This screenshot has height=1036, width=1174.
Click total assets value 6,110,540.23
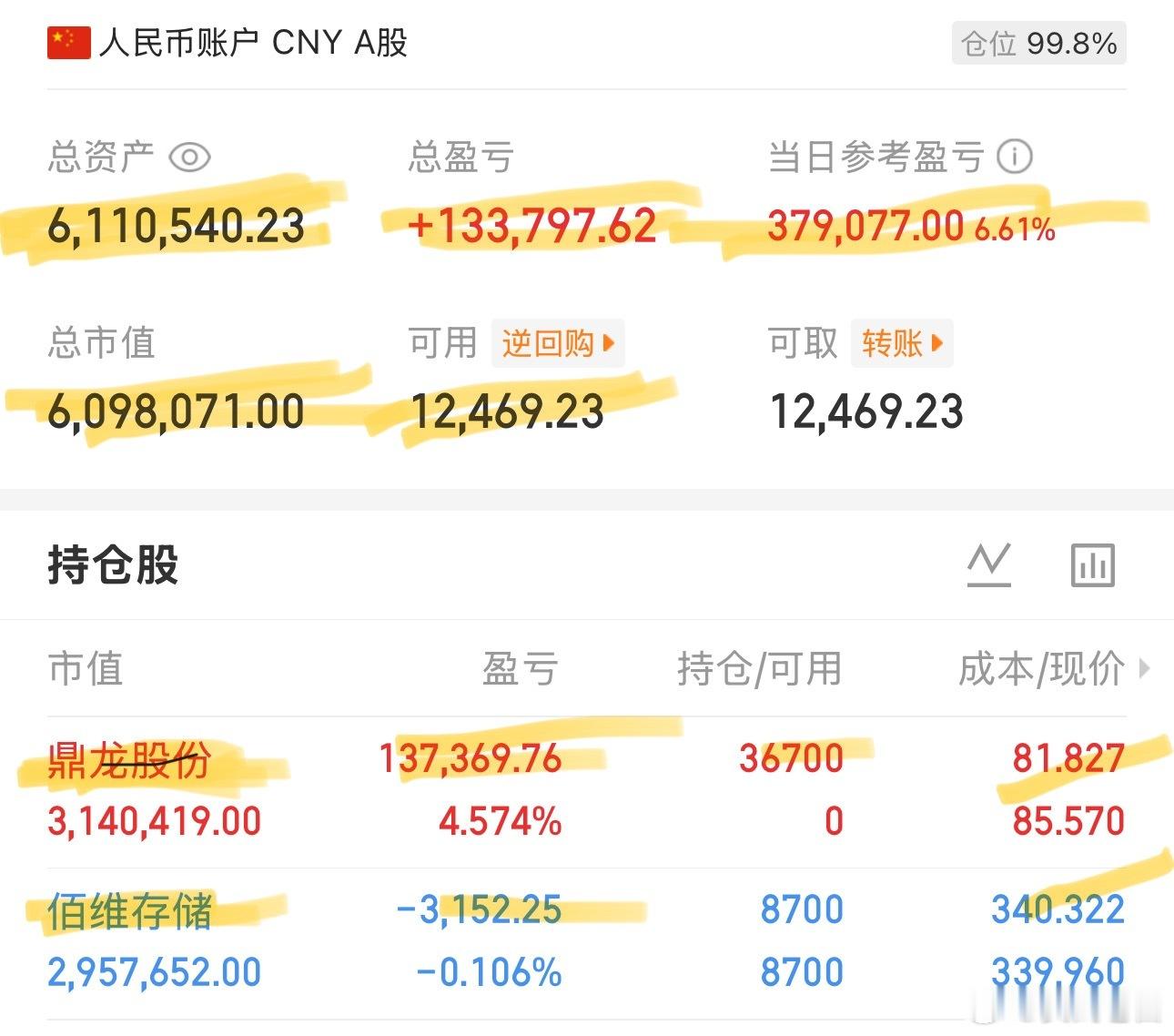point(177,227)
